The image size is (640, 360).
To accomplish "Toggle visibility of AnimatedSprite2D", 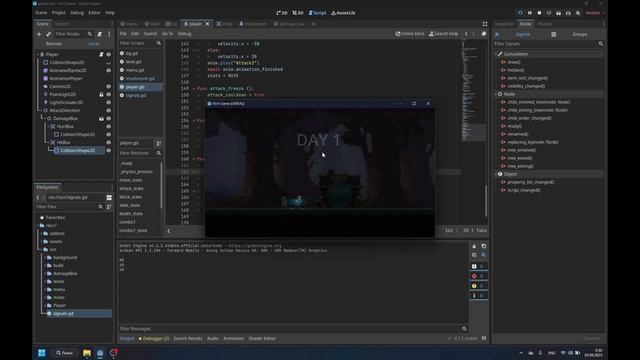I will pos(109,70).
